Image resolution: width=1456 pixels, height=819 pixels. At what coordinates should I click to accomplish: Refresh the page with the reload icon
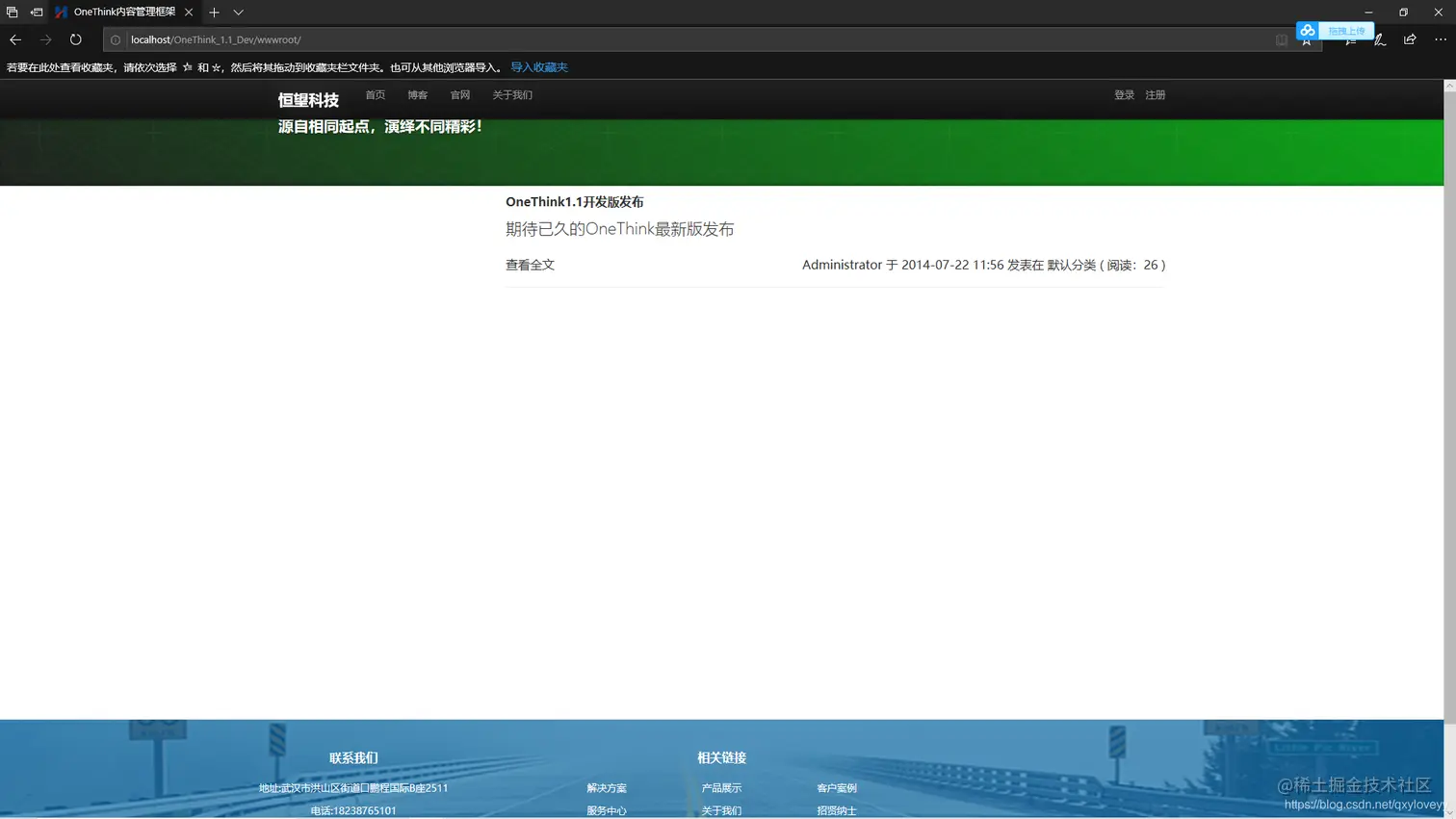pyautogui.click(x=75, y=39)
